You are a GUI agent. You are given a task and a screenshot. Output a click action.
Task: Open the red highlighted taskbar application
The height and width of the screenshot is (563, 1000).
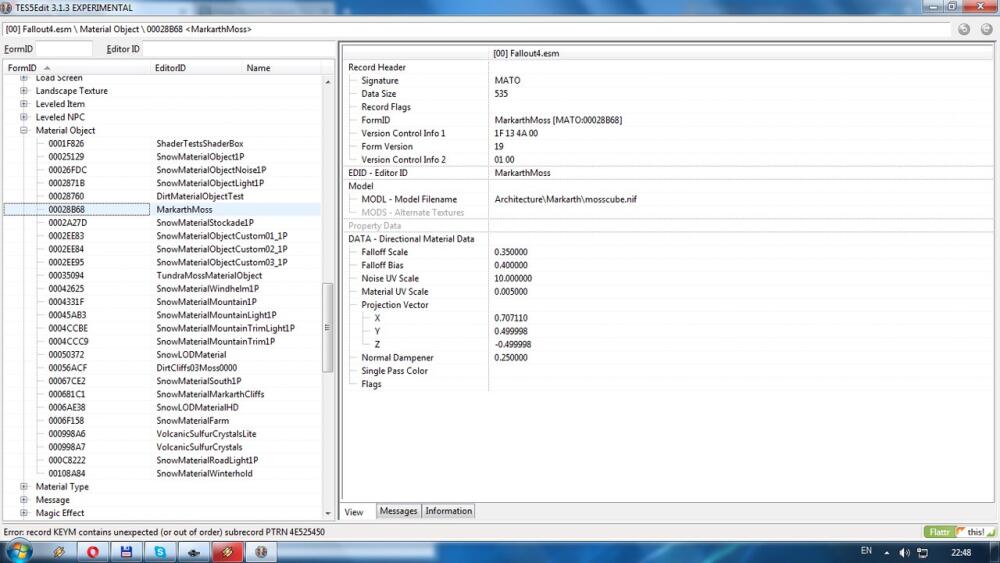point(227,552)
